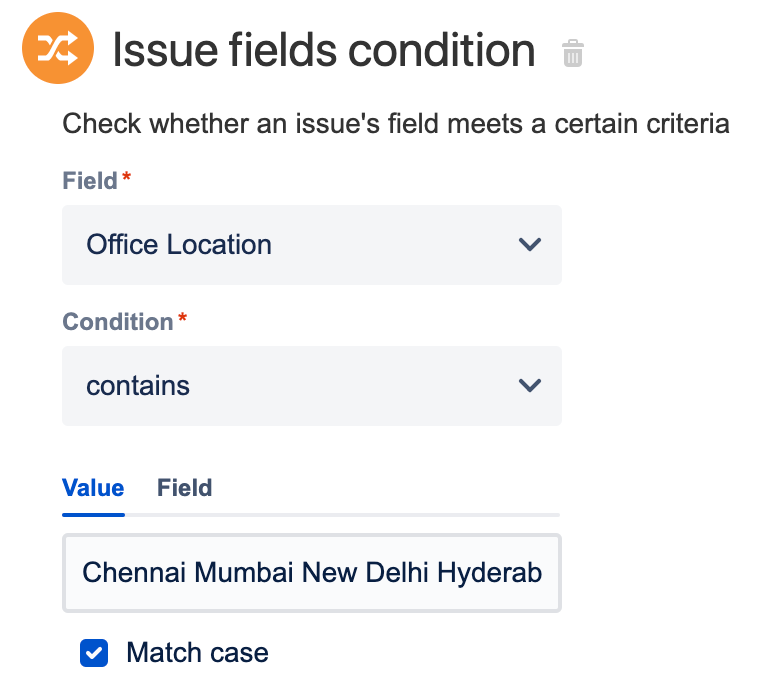758x682 pixels.
Task: Open the contains condition dropdown
Action: click(x=312, y=386)
